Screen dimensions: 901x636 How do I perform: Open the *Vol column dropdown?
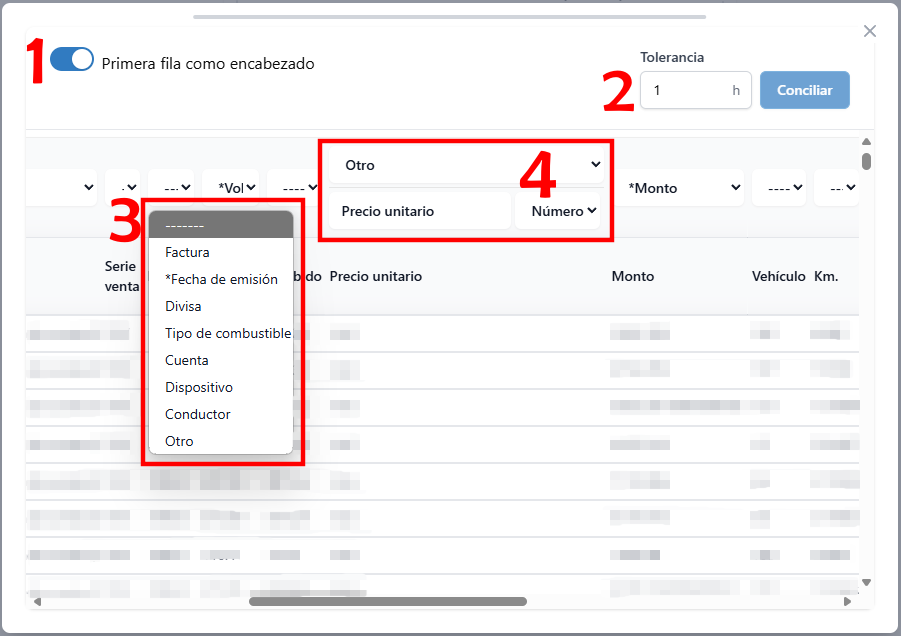[232, 186]
